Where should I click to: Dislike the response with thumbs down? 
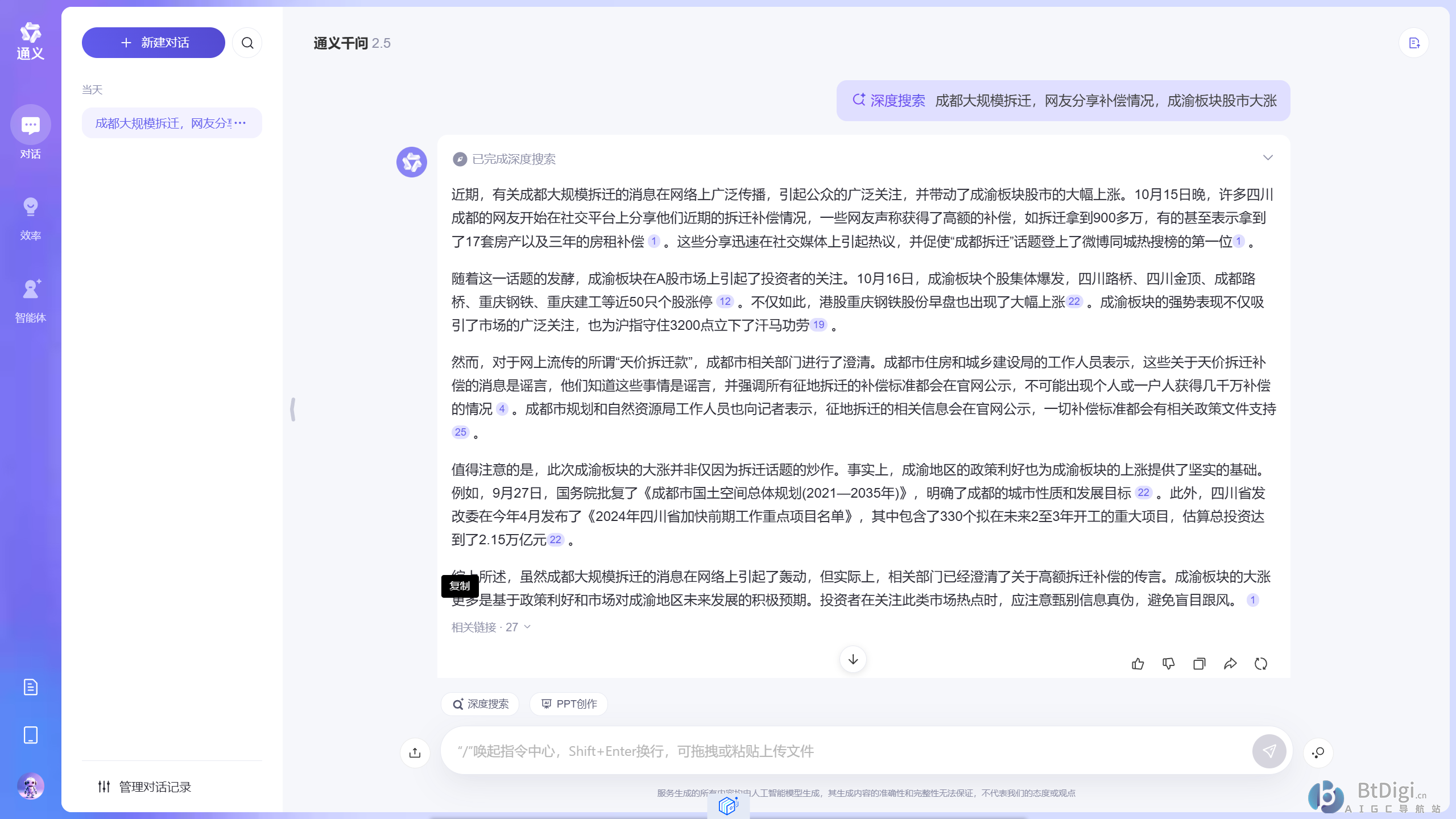[x=1169, y=664]
